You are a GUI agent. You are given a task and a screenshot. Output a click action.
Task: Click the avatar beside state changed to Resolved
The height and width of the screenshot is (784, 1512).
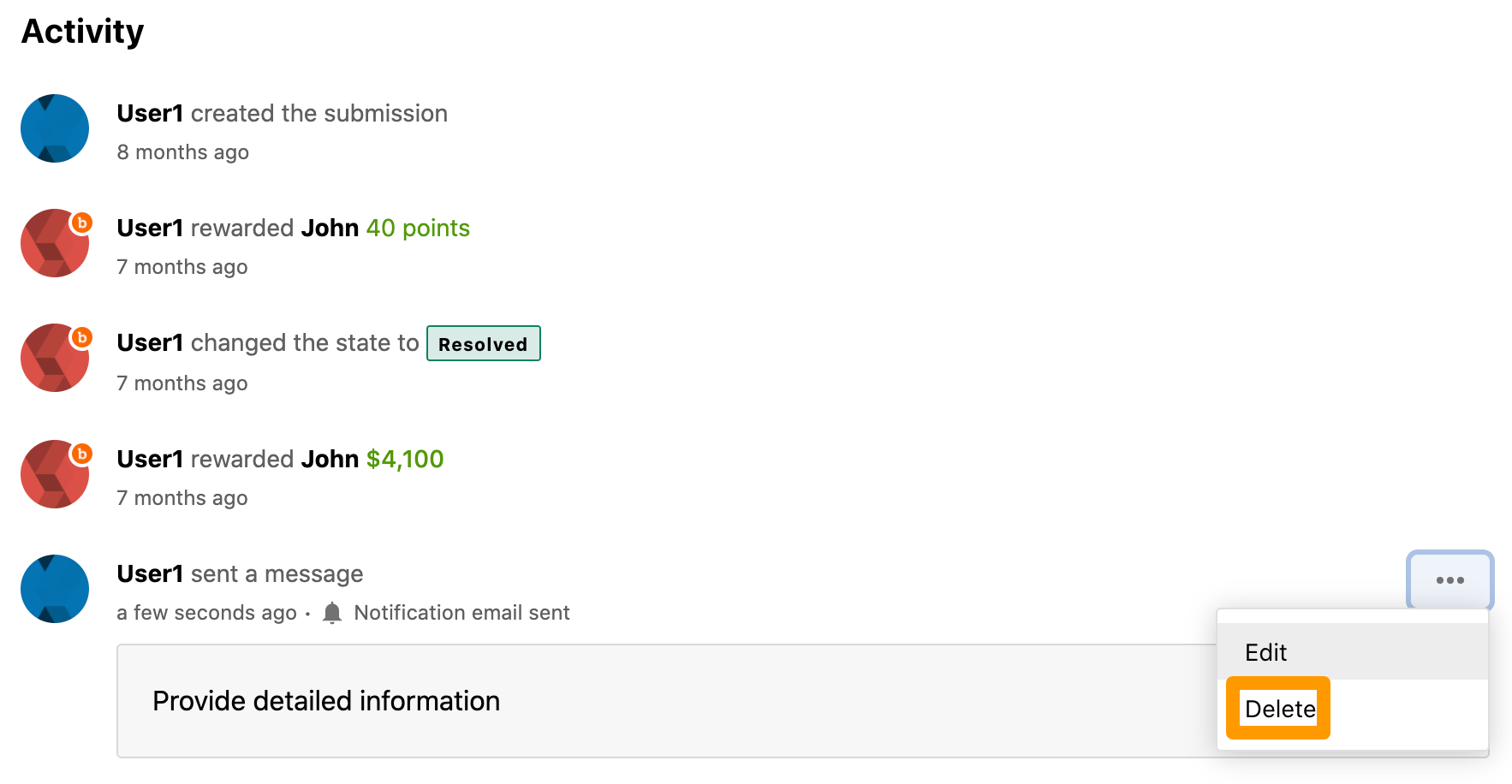(55, 358)
